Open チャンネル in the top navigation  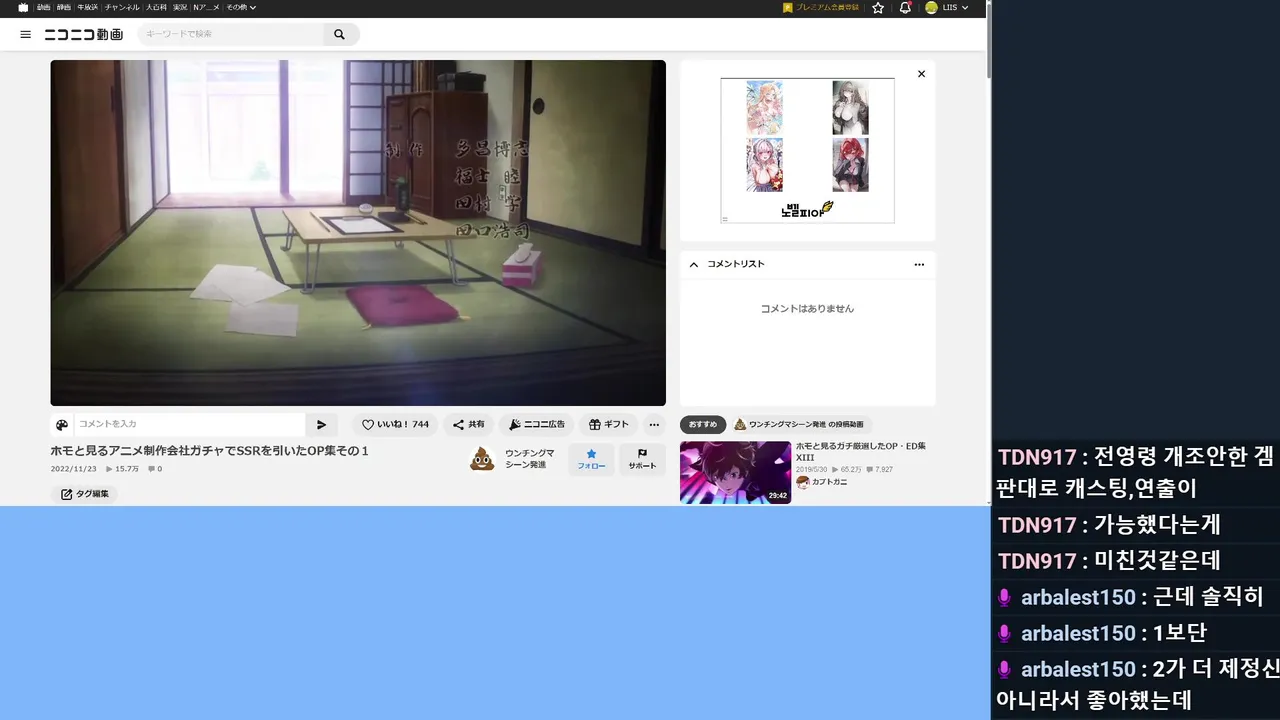pyautogui.click(x=122, y=7)
